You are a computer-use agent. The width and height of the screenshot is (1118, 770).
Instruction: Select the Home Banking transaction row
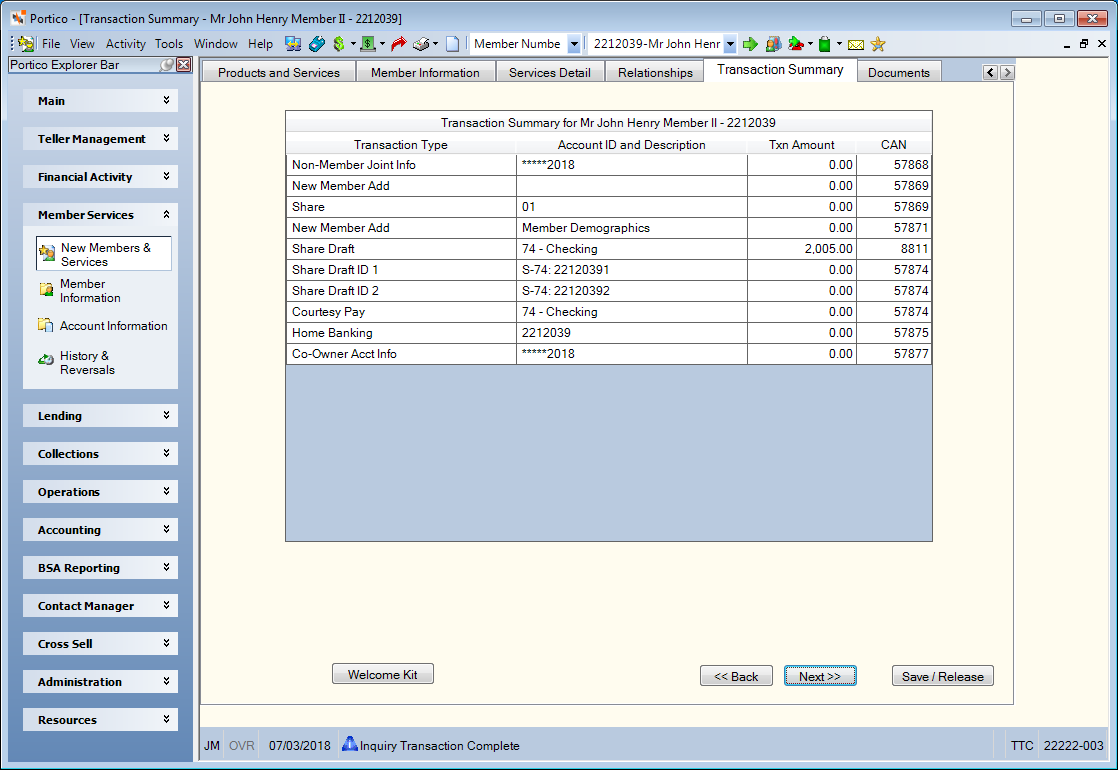point(609,333)
